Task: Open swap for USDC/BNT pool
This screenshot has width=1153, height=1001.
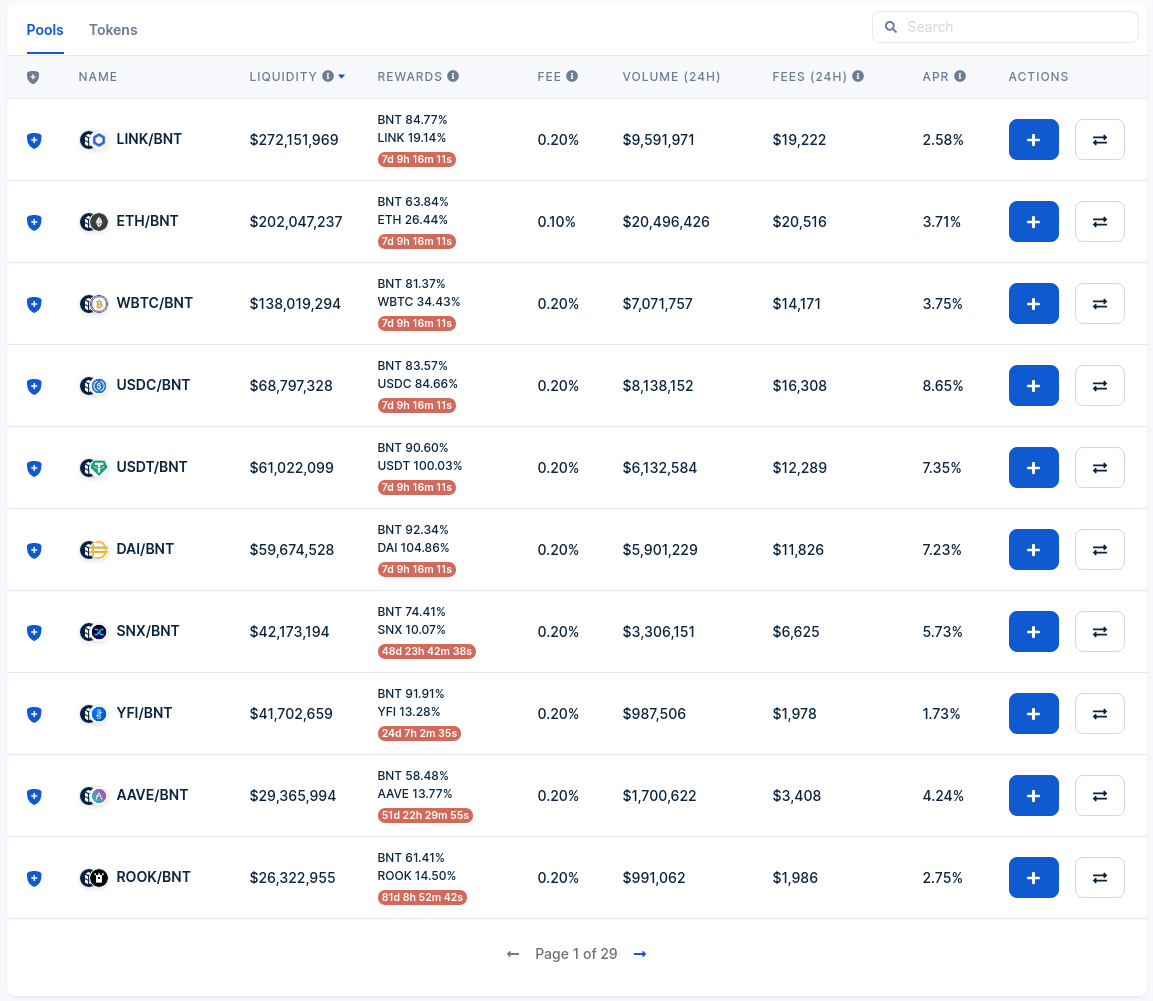Action: 1099,385
